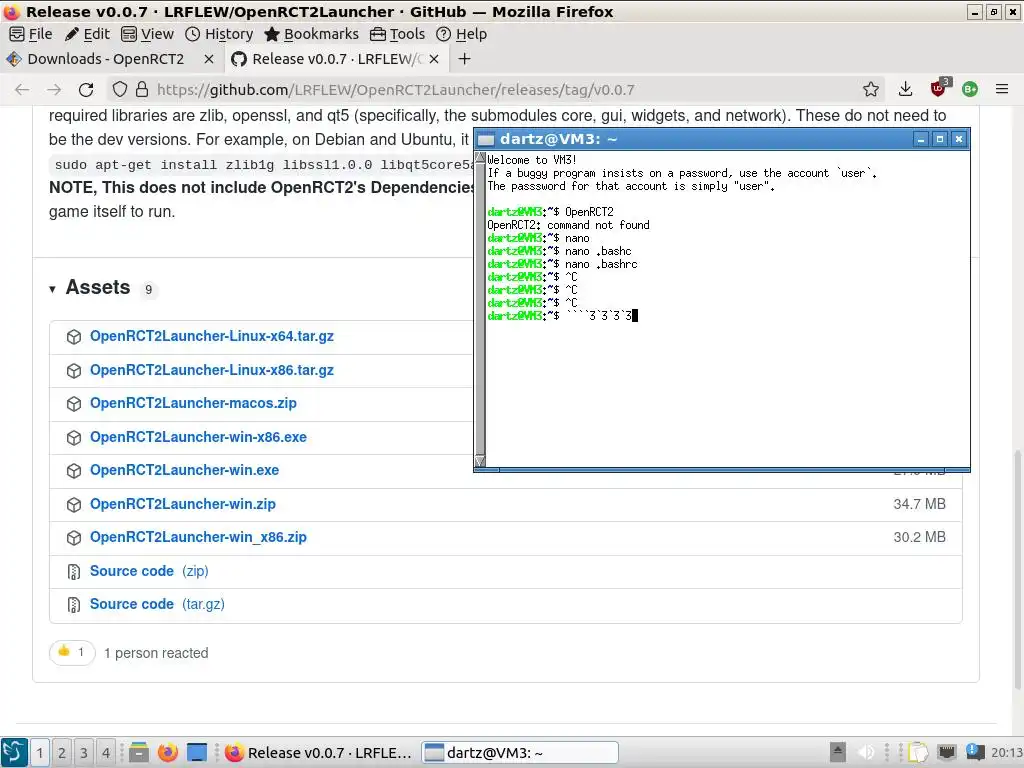Open the tracking protection shield icon
The image size is (1024, 768).
click(x=120, y=89)
